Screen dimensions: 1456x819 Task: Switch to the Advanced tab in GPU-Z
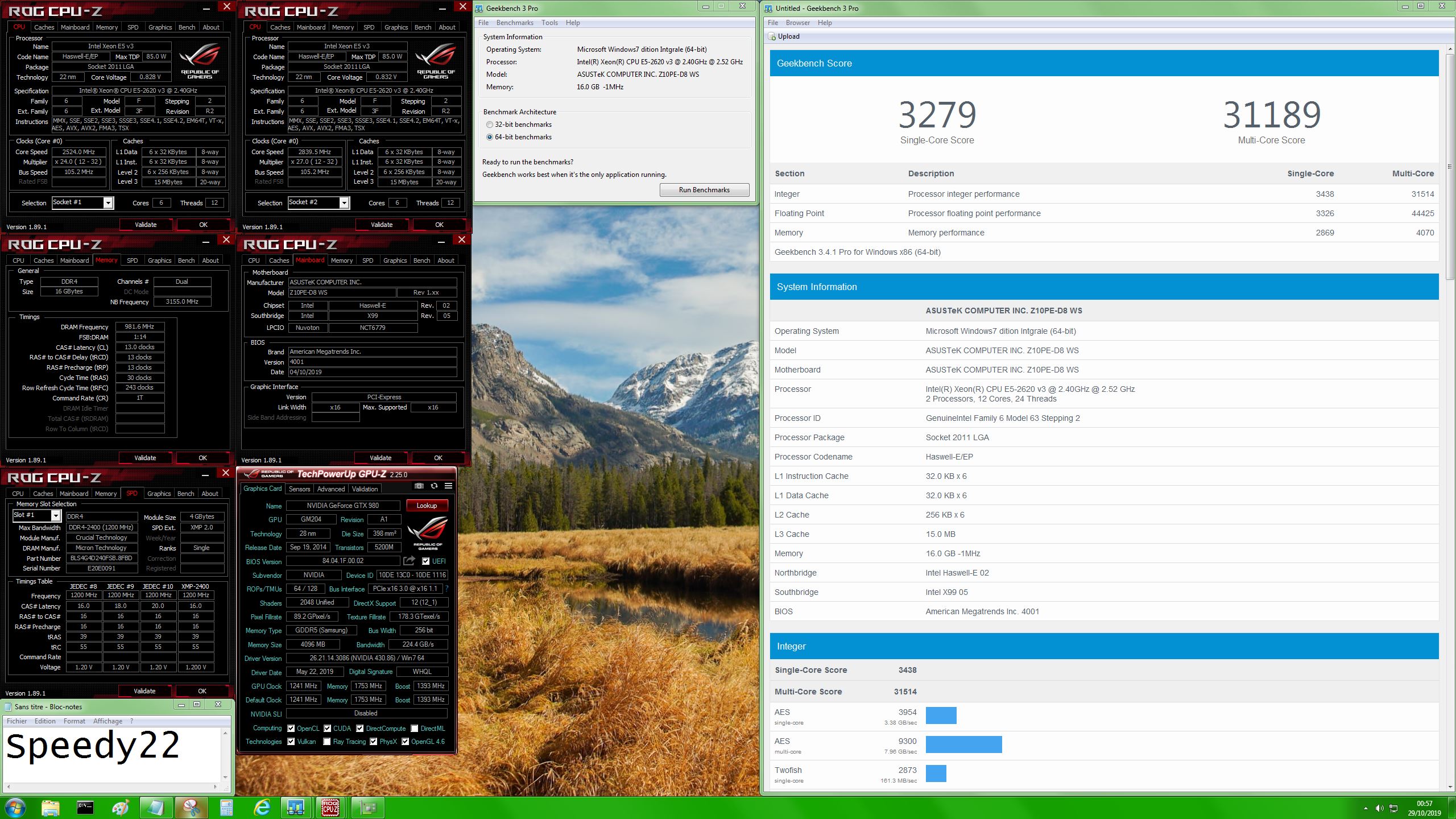[331, 489]
